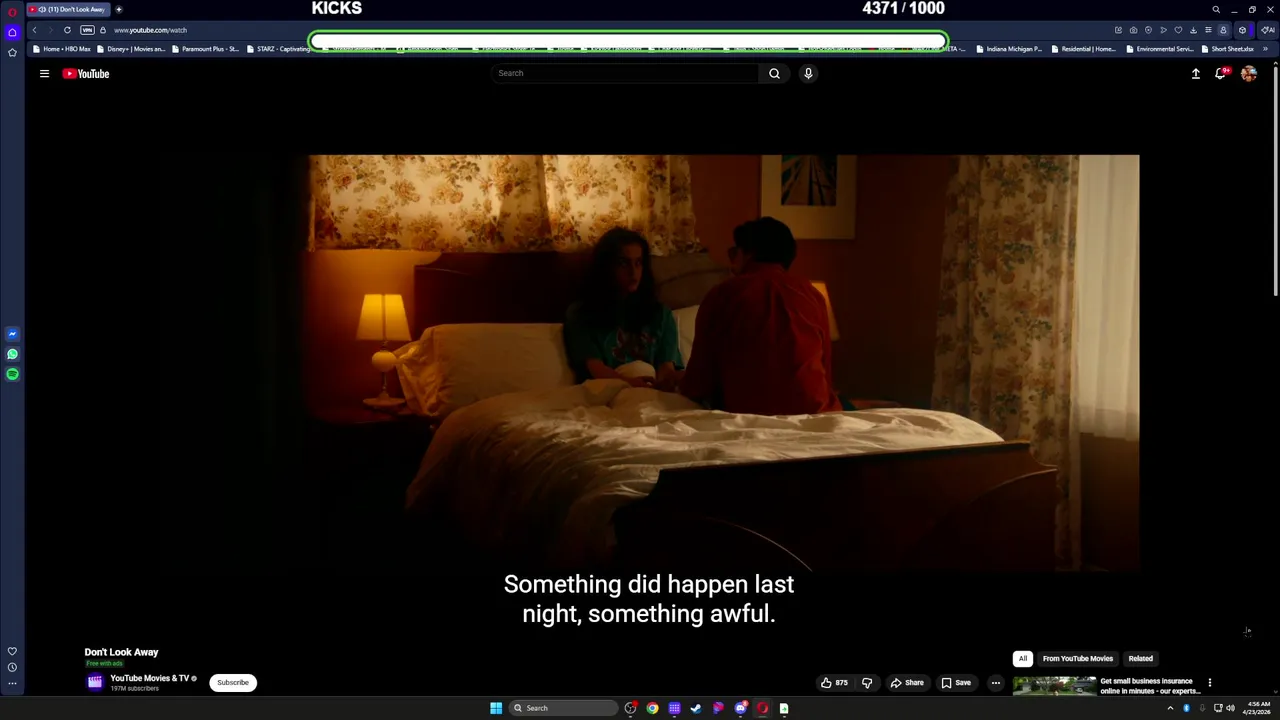
Task: Share the Don't Look Away video
Action: pyautogui.click(x=907, y=683)
